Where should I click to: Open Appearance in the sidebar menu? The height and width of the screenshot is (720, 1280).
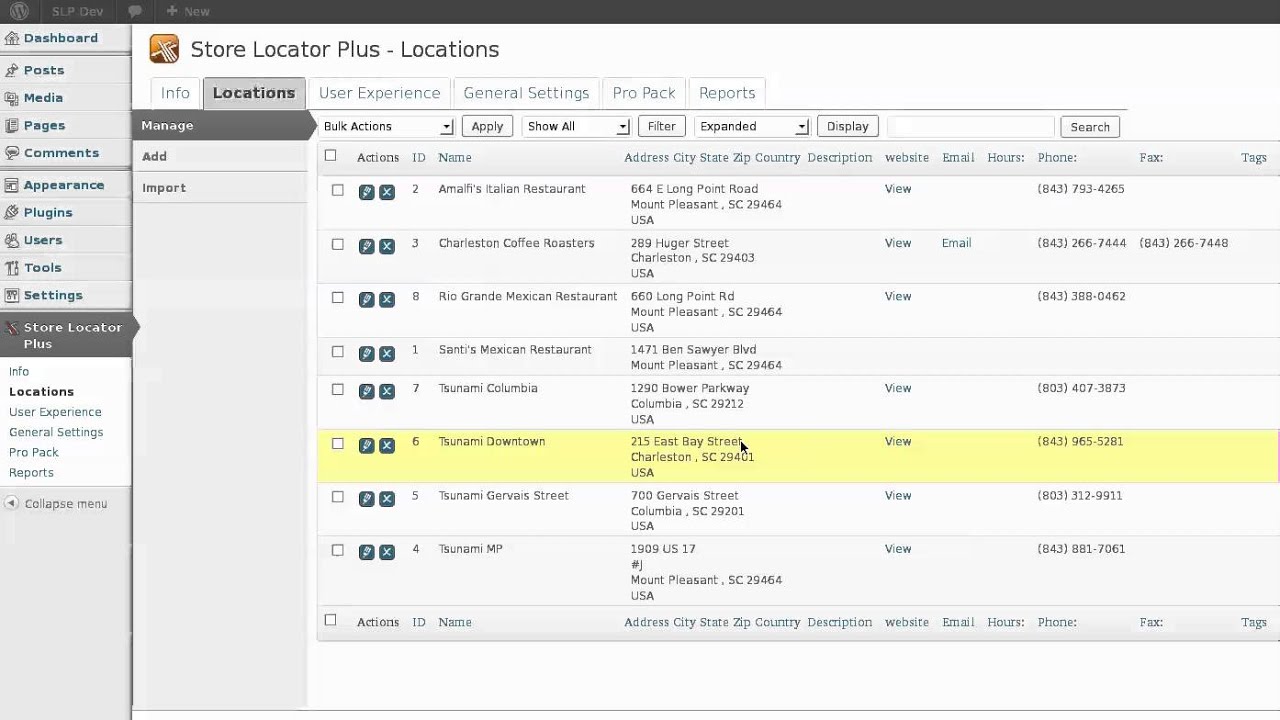click(64, 185)
